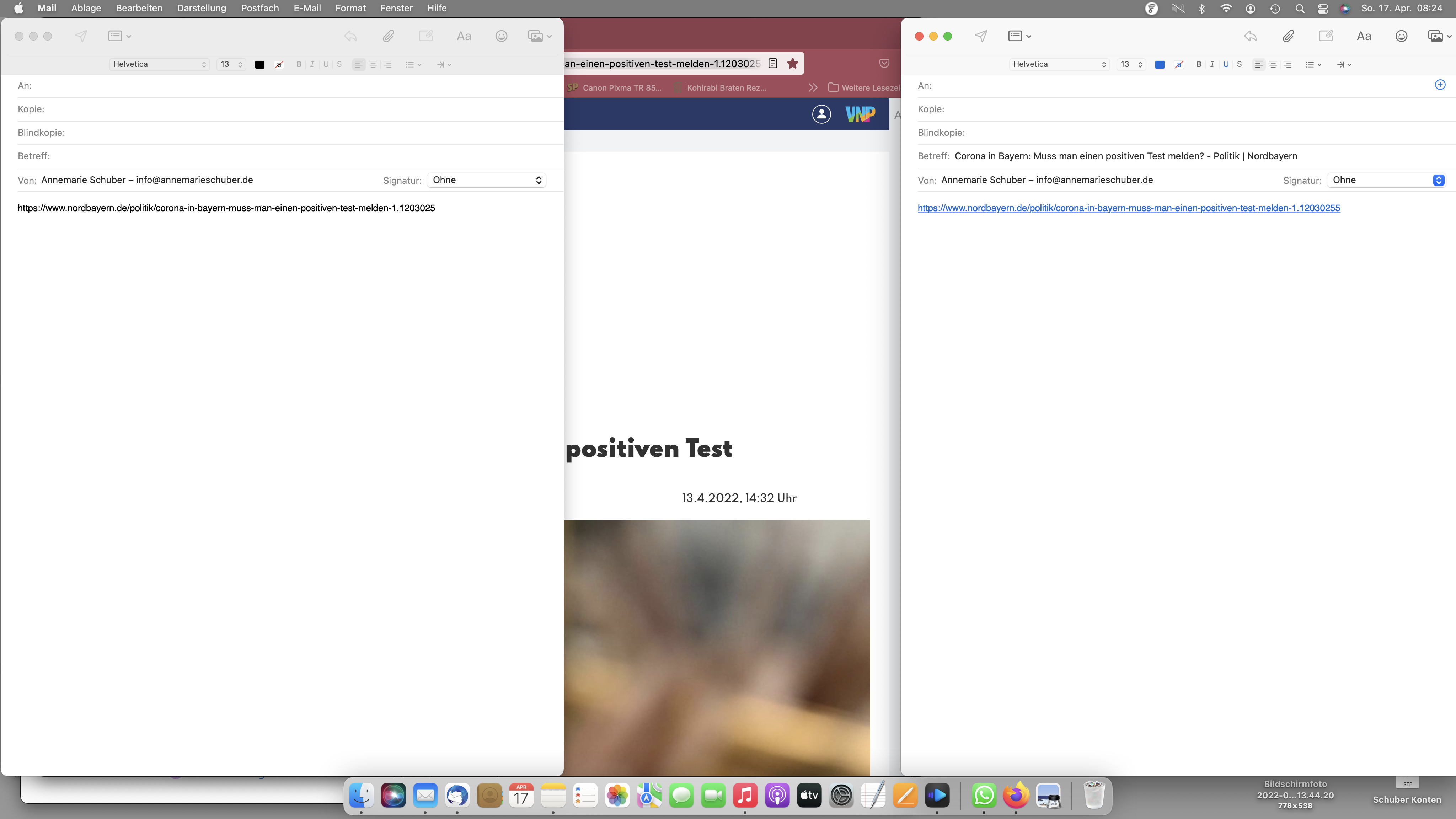1456x819 pixels.
Task: Open the emoji picker smiley in right window
Action: (1401, 36)
